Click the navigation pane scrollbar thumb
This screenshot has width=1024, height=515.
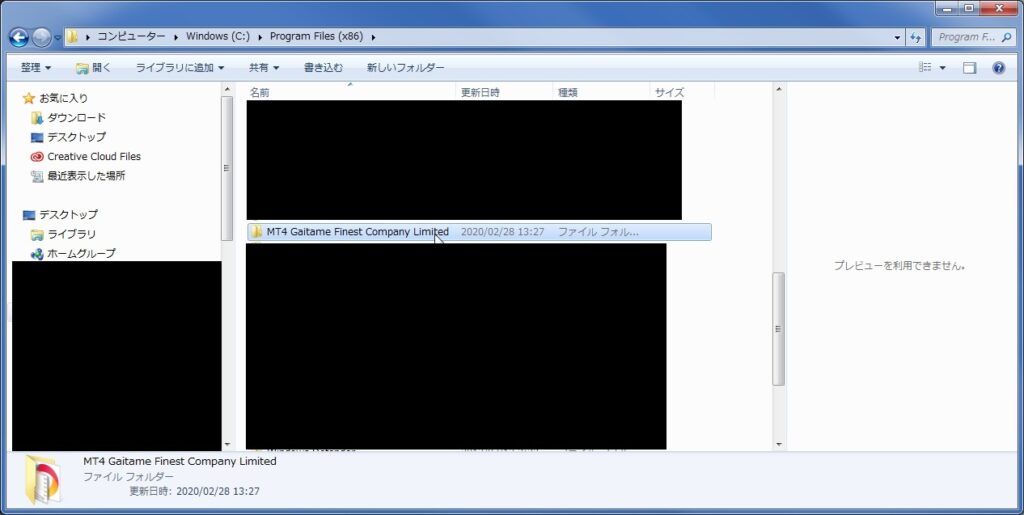coord(227,168)
